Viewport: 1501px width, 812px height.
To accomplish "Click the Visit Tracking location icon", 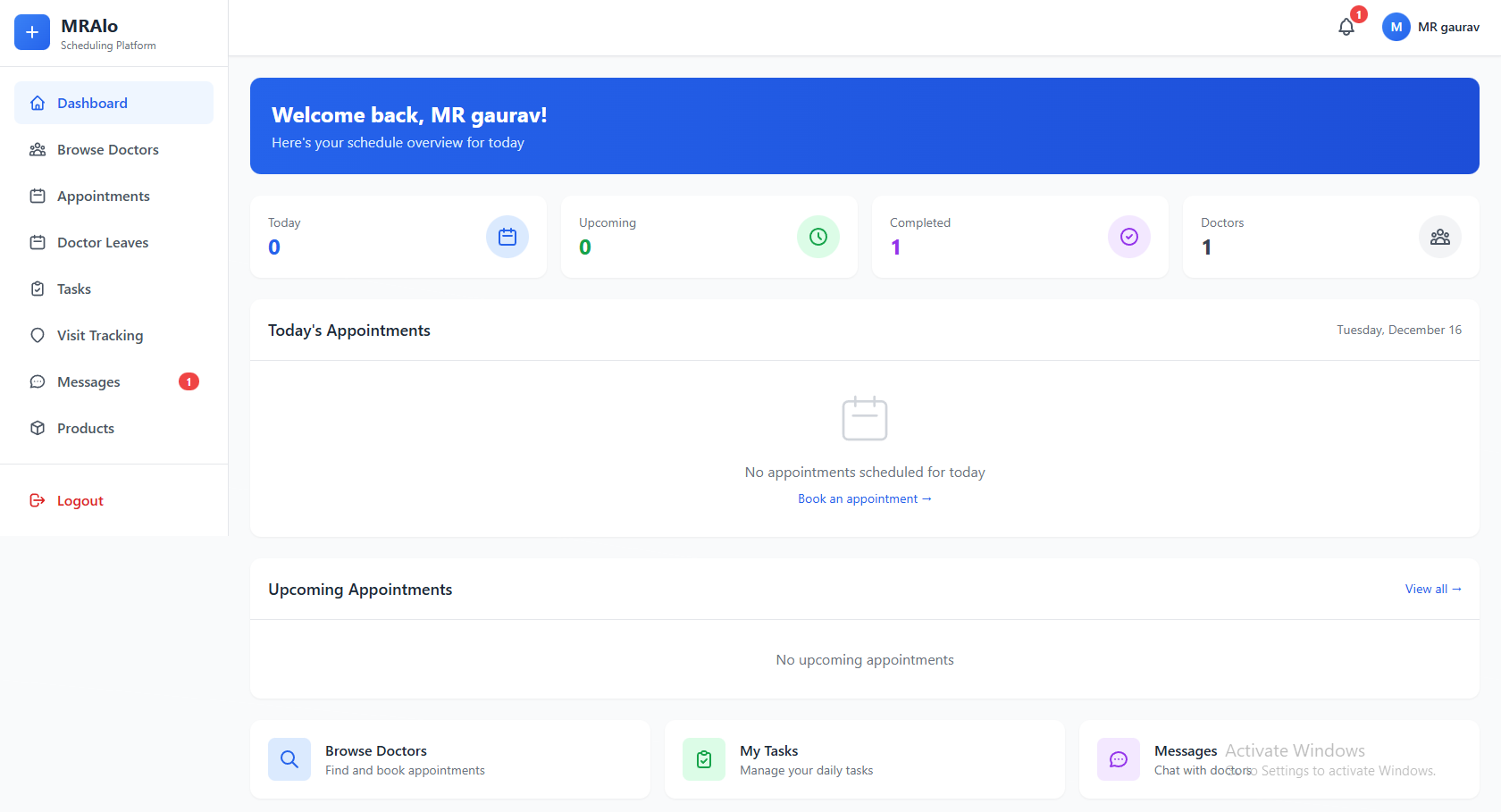I will click(38, 335).
